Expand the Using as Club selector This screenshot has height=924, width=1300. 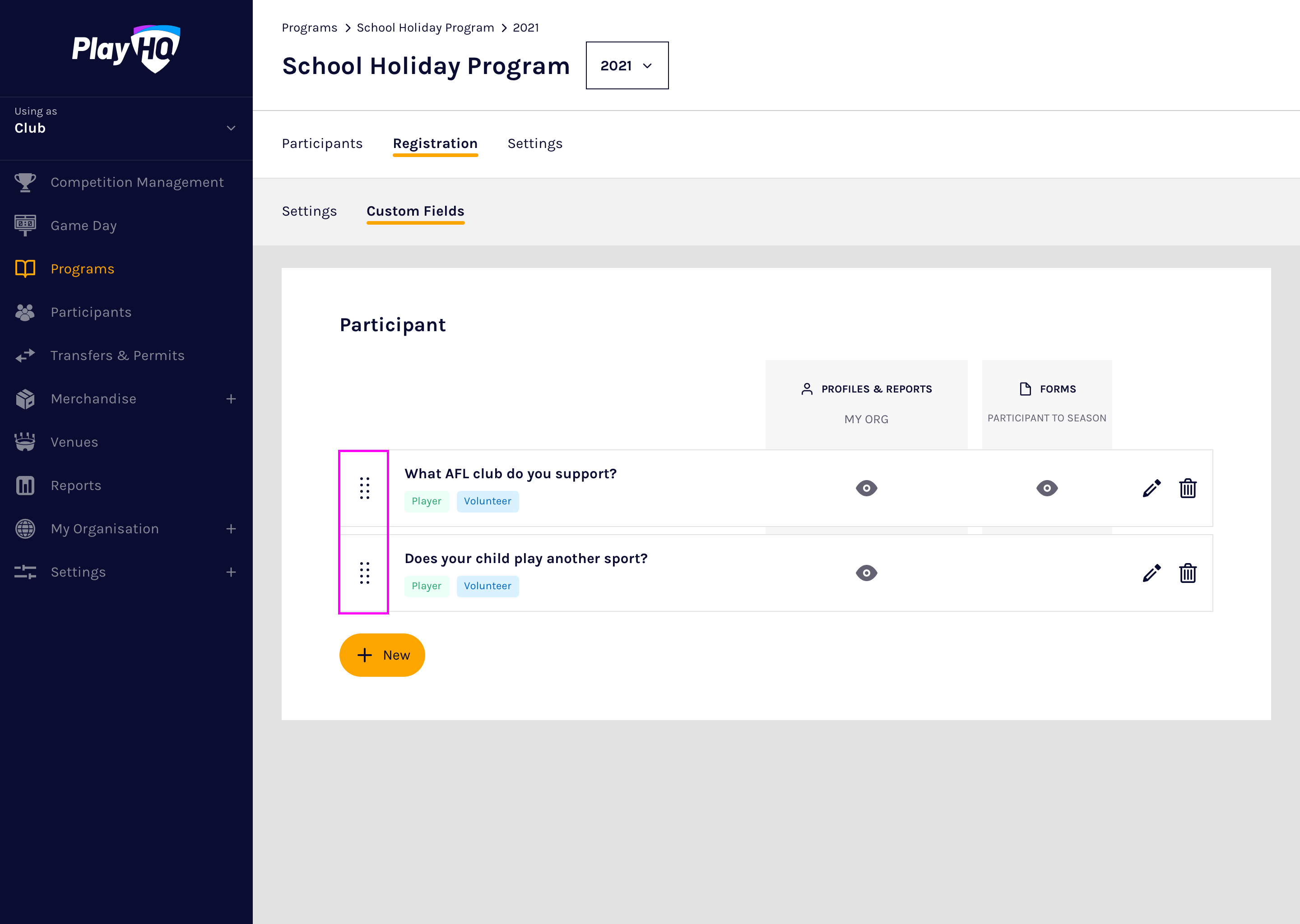pyautogui.click(x=231, y=128)
